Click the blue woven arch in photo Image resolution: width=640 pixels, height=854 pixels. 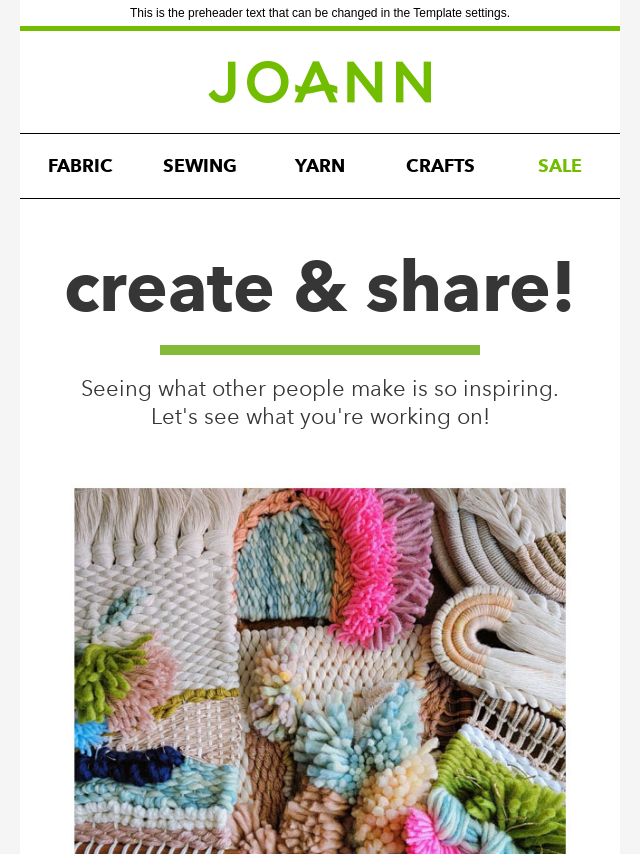coord(286,566)
